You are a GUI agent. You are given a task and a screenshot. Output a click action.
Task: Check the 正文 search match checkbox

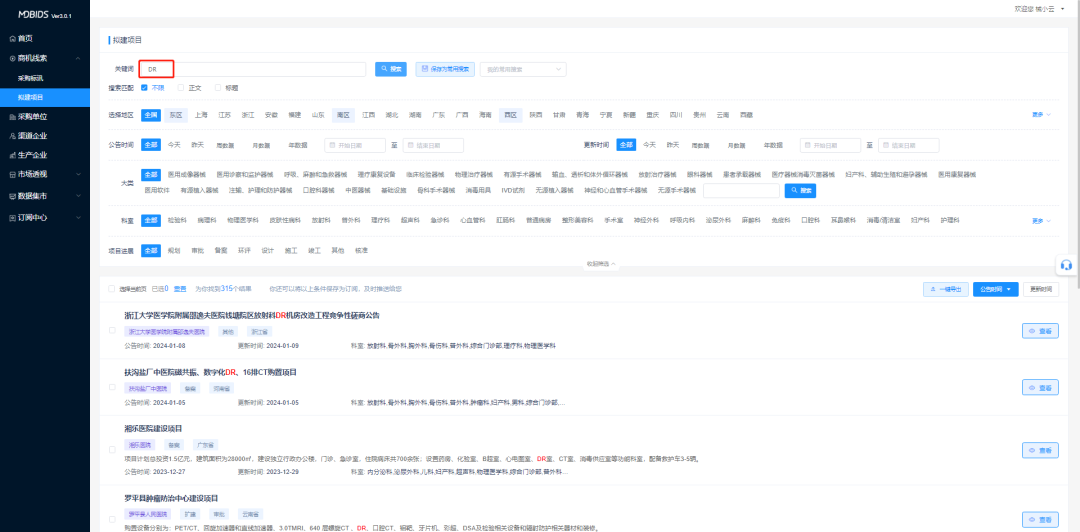click(x=180, y=88)
